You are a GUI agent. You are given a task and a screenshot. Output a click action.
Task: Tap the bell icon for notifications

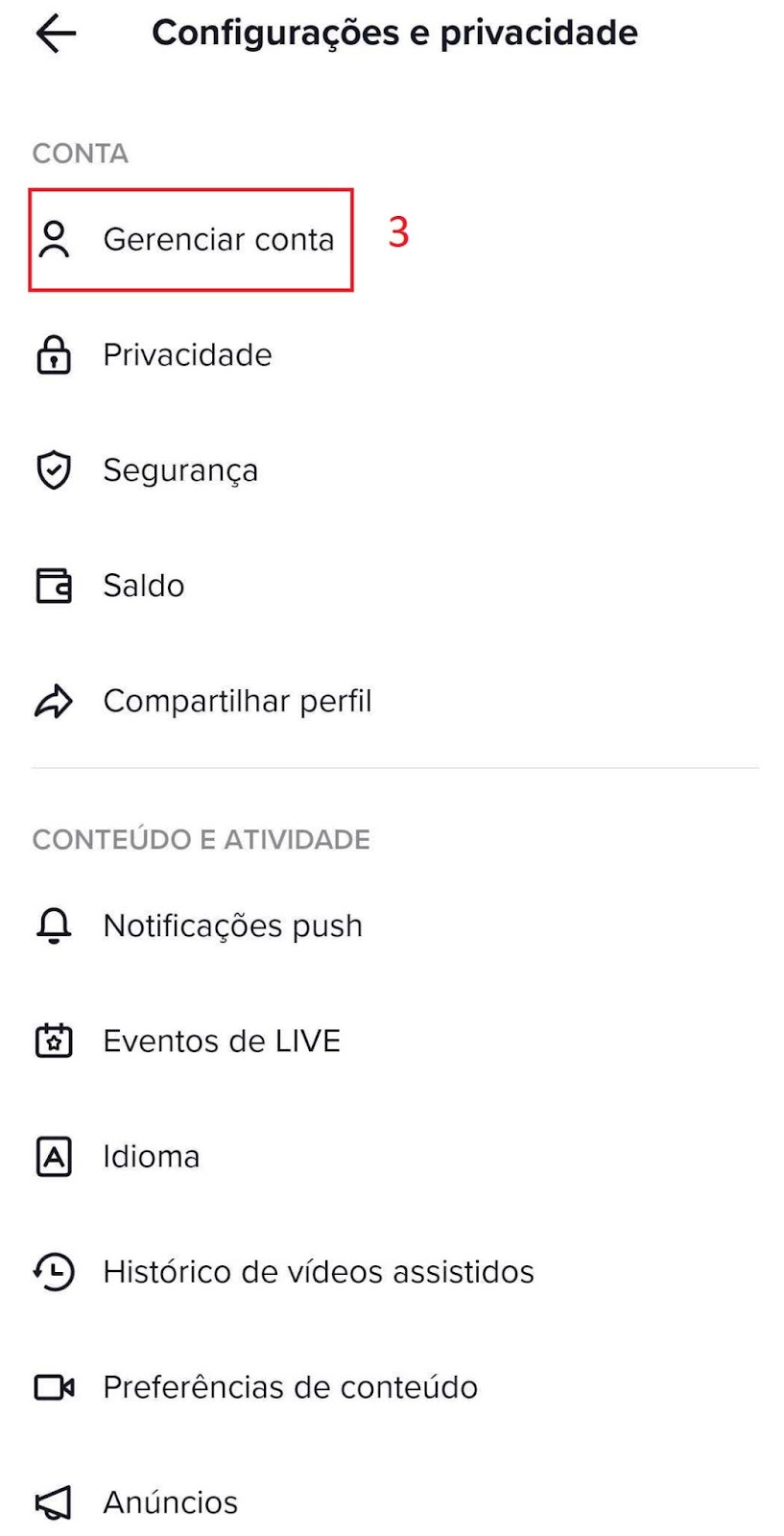click(54, 925)
